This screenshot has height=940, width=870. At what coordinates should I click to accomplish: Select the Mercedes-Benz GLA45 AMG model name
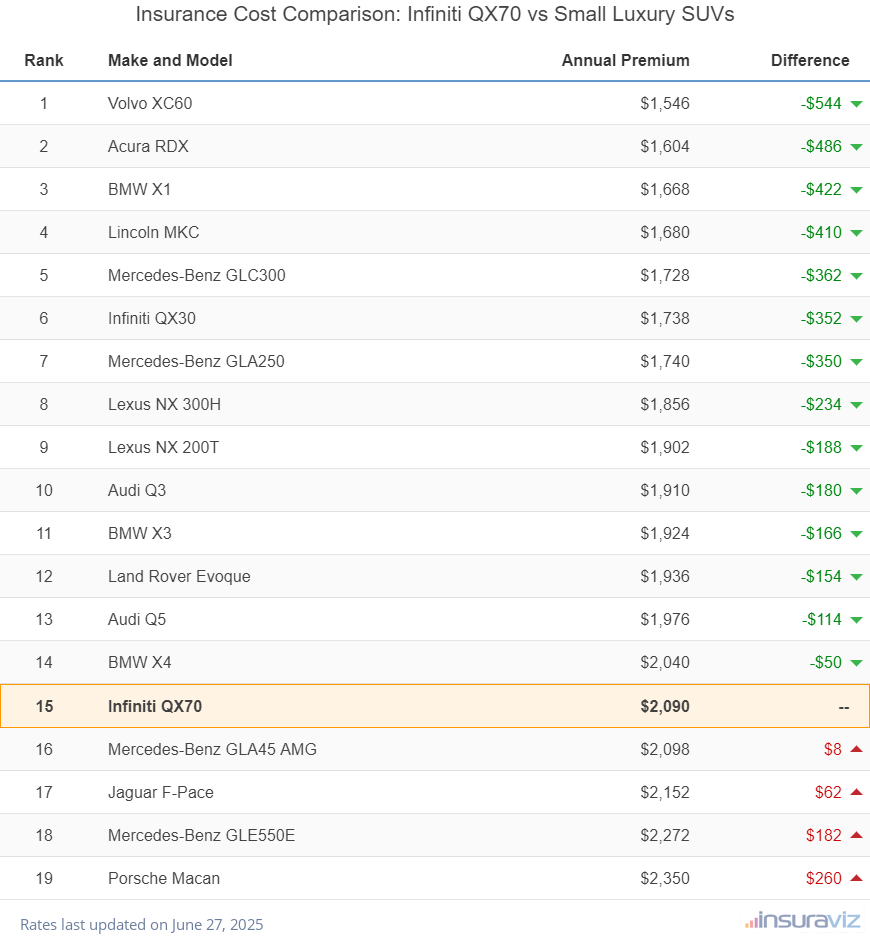(x=212, y=749)
